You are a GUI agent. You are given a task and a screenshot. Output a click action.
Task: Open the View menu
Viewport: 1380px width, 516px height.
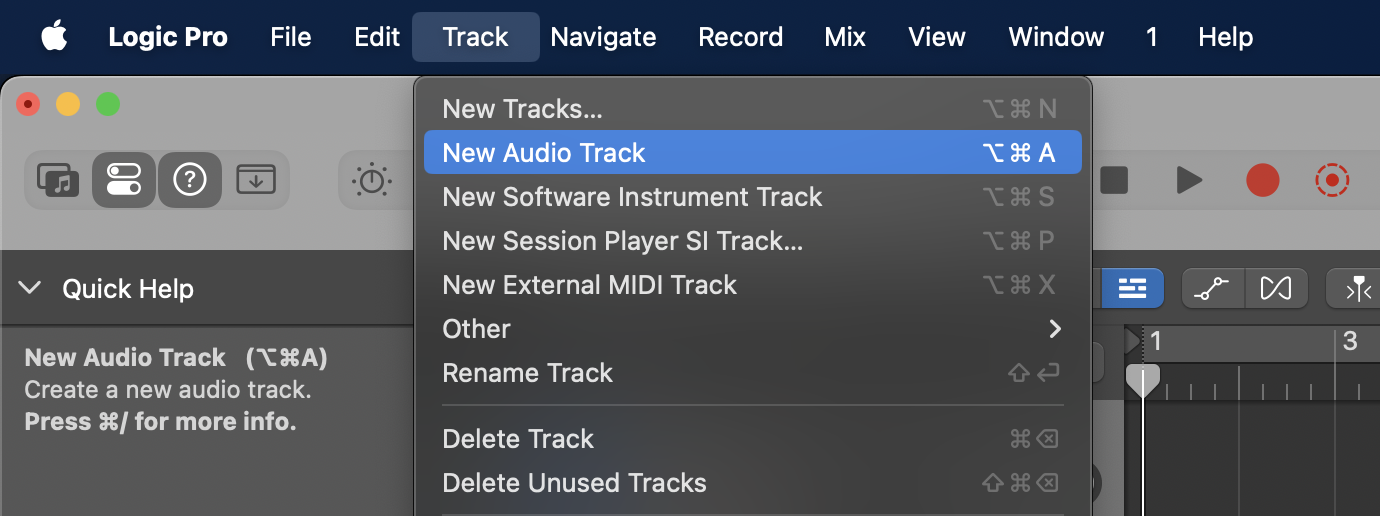pos(937,38)
